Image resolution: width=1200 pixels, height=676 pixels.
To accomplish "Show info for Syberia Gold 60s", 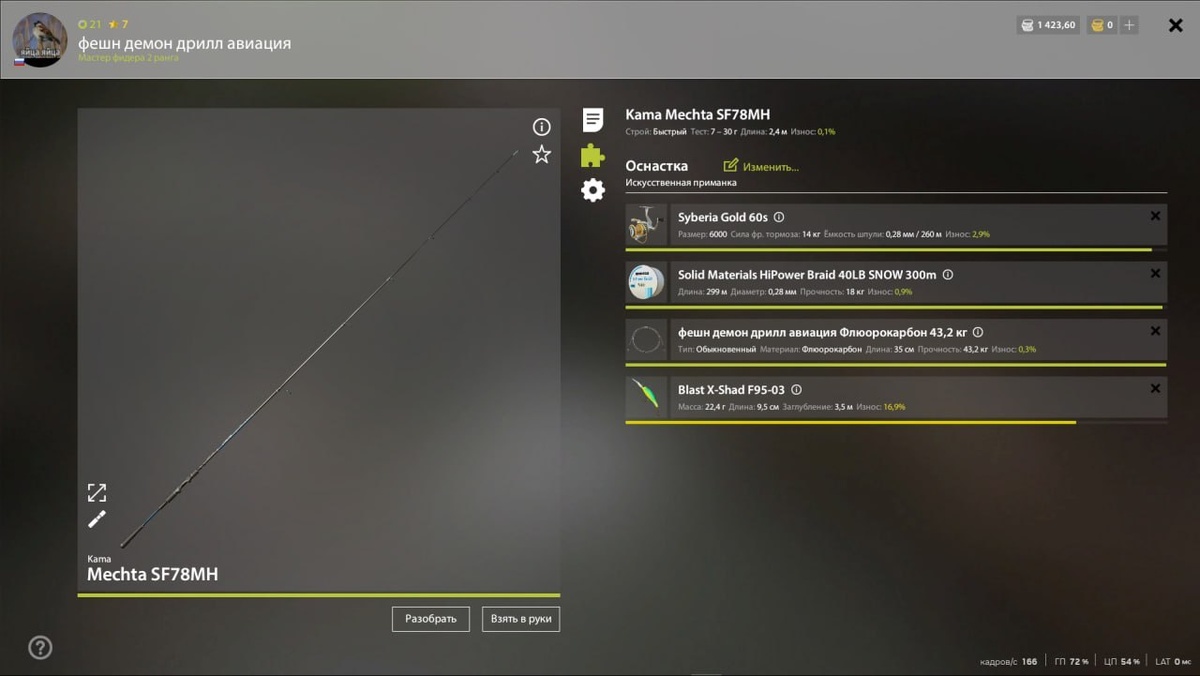I will (x=779, y=217).
